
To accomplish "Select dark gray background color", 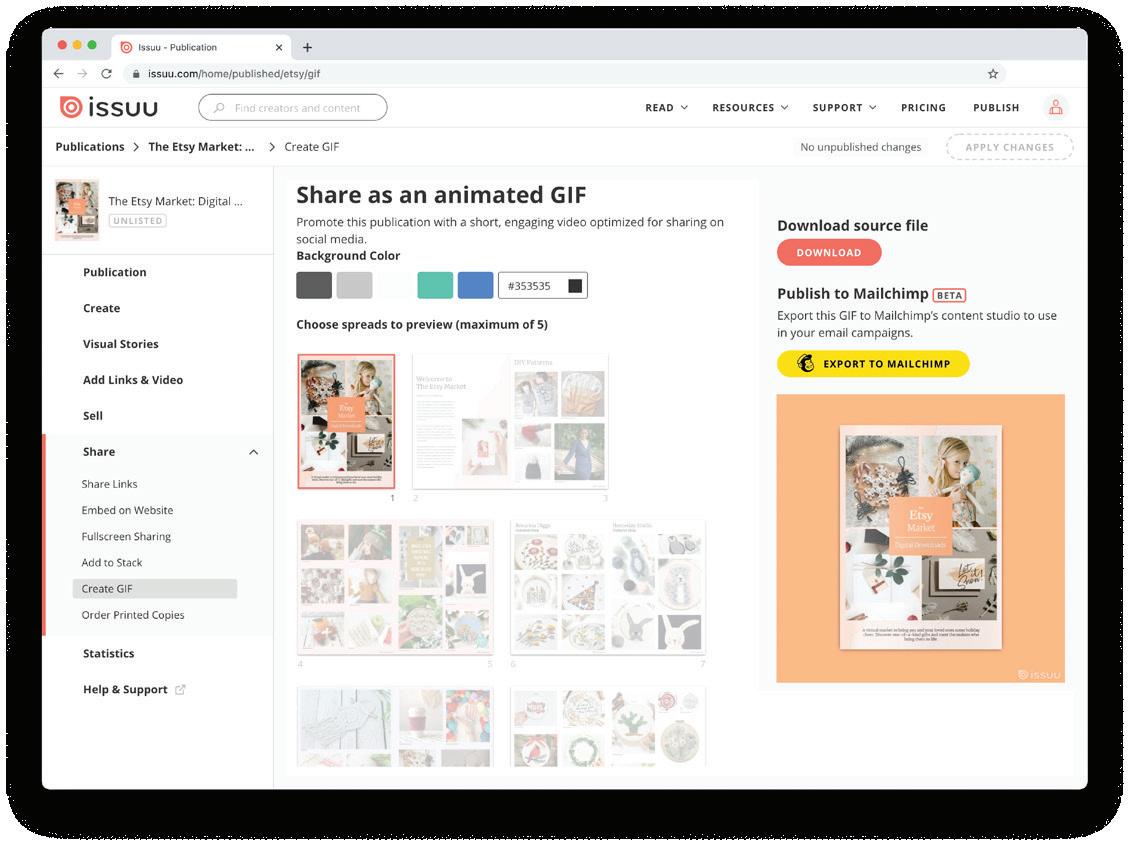I will pyautogui.click(x=314, y=285).
